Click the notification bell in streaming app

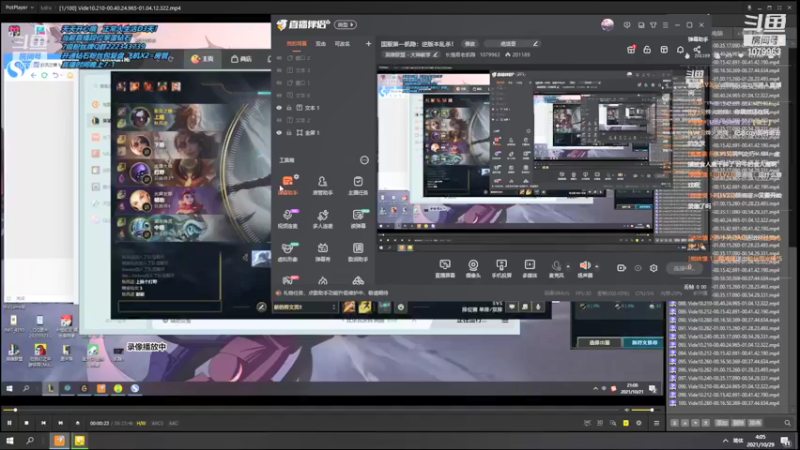pos(680,49)
